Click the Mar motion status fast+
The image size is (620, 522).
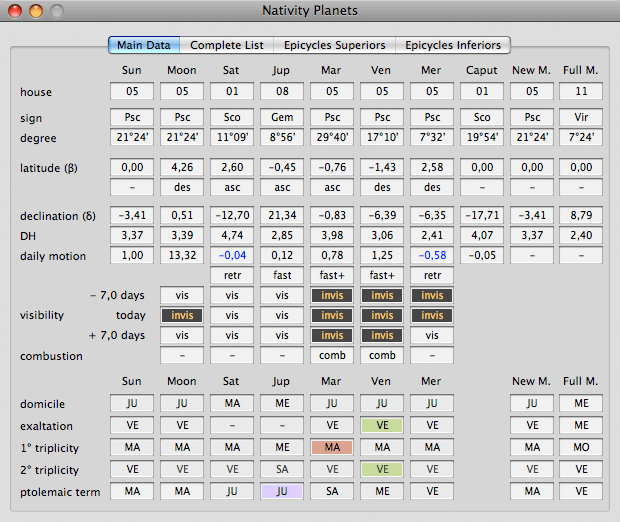click(332, 275)
